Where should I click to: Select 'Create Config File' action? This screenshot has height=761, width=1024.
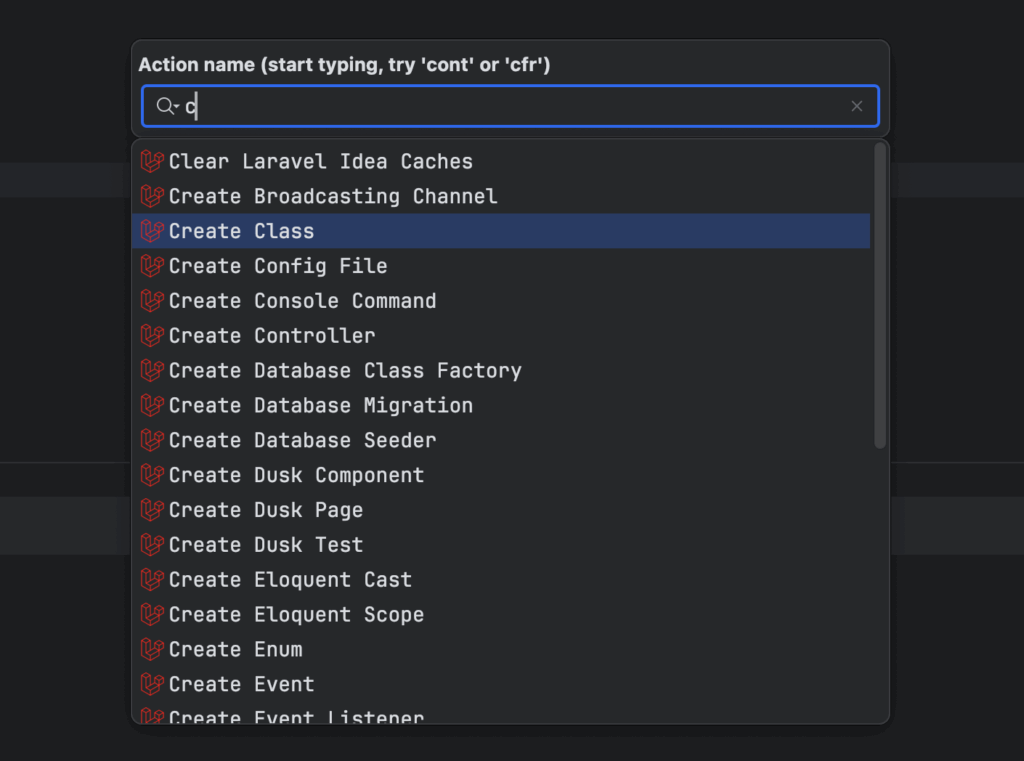(x=501, y=266)
